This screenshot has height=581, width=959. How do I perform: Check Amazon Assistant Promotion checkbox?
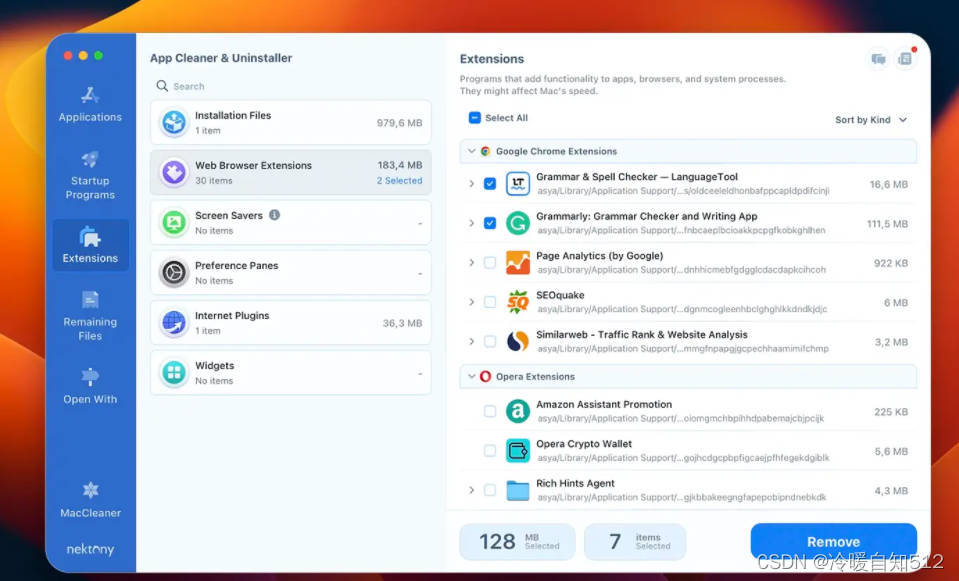click(x=490, y=411)
